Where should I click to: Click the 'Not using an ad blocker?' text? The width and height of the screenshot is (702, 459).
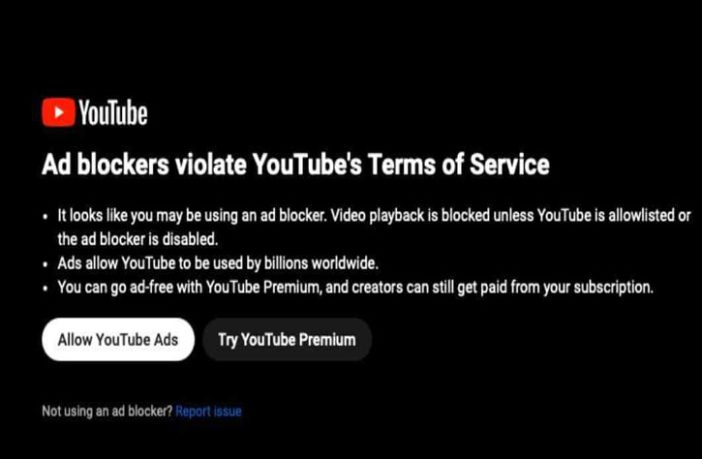pyautogui.click(x=107, y=411)
